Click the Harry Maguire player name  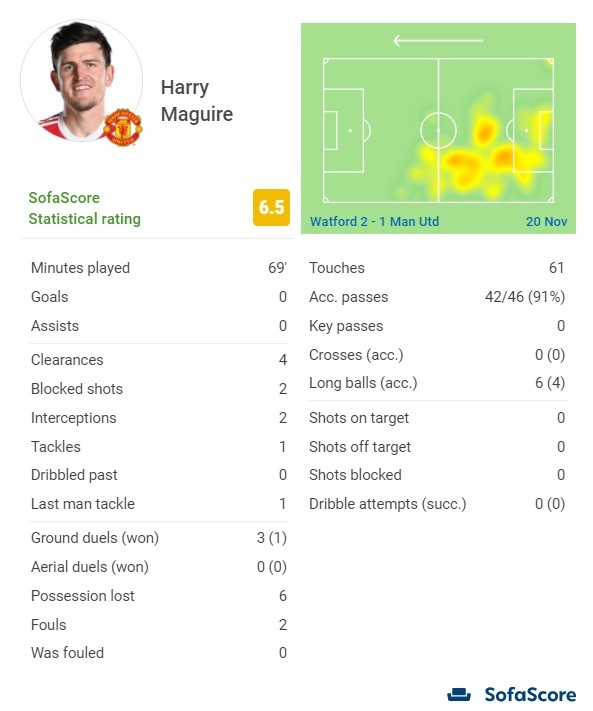pos(197,101)
